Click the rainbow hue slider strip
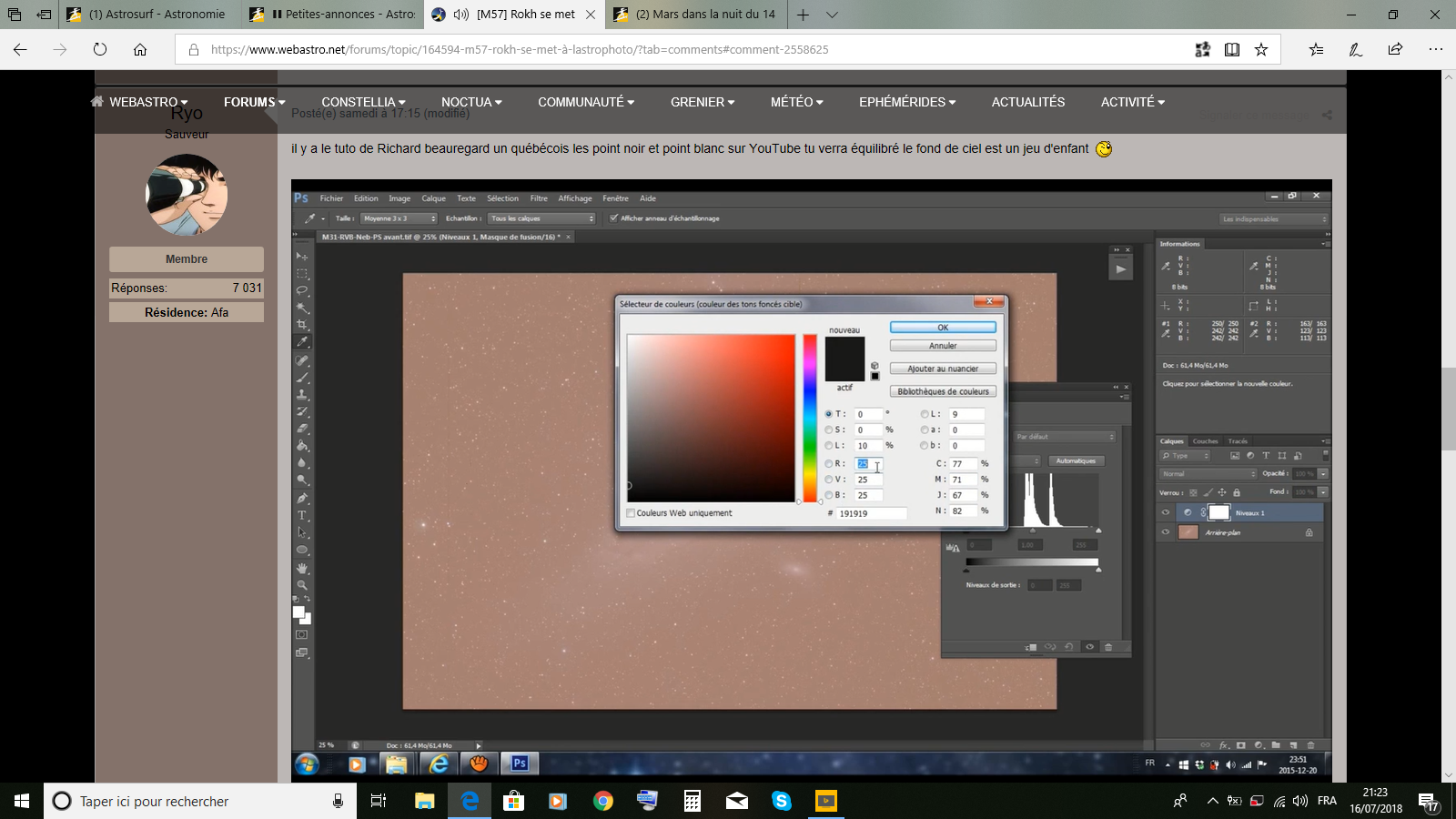 (x=810, y=418)
